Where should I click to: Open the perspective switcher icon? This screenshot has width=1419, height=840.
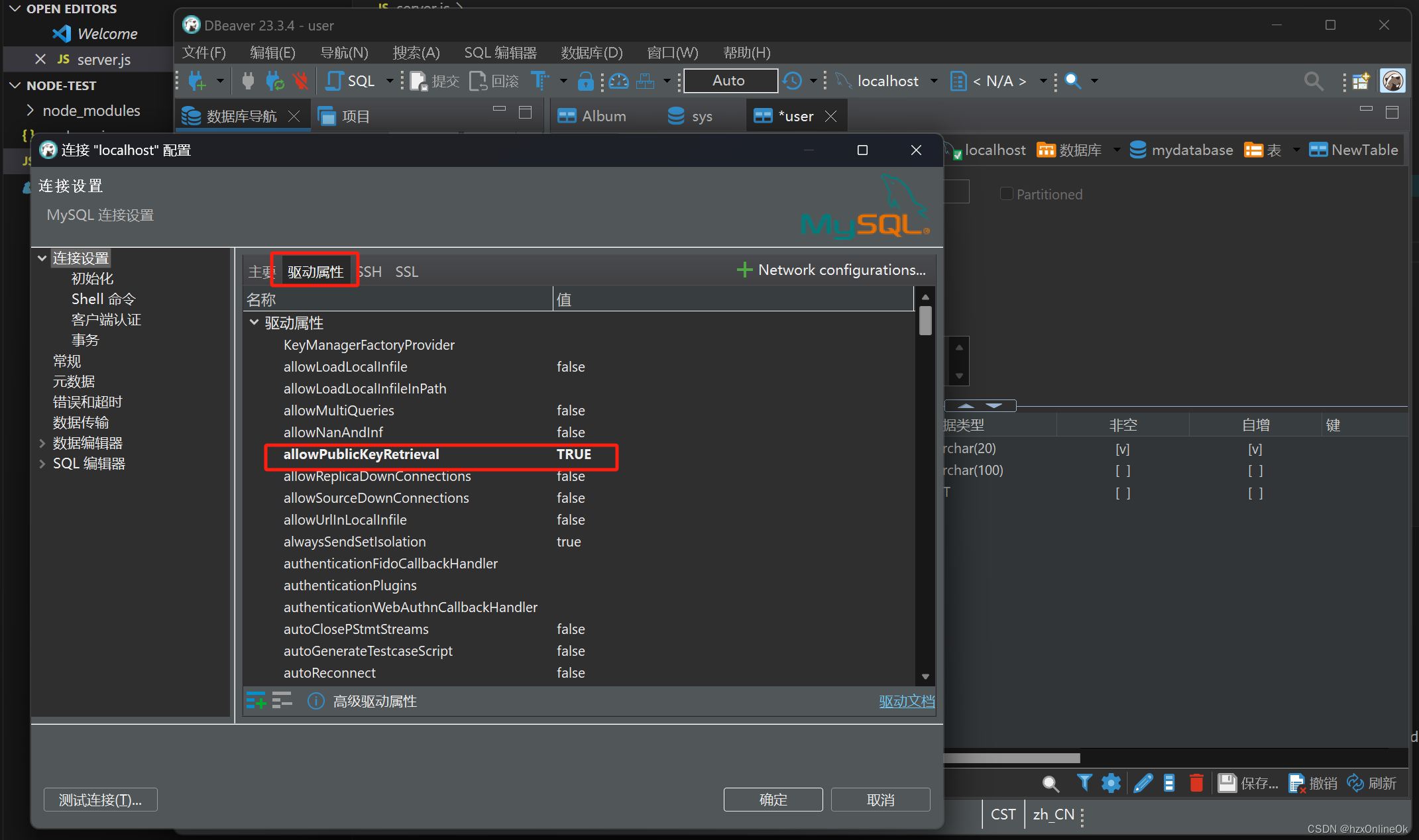tap(1361, 81)
